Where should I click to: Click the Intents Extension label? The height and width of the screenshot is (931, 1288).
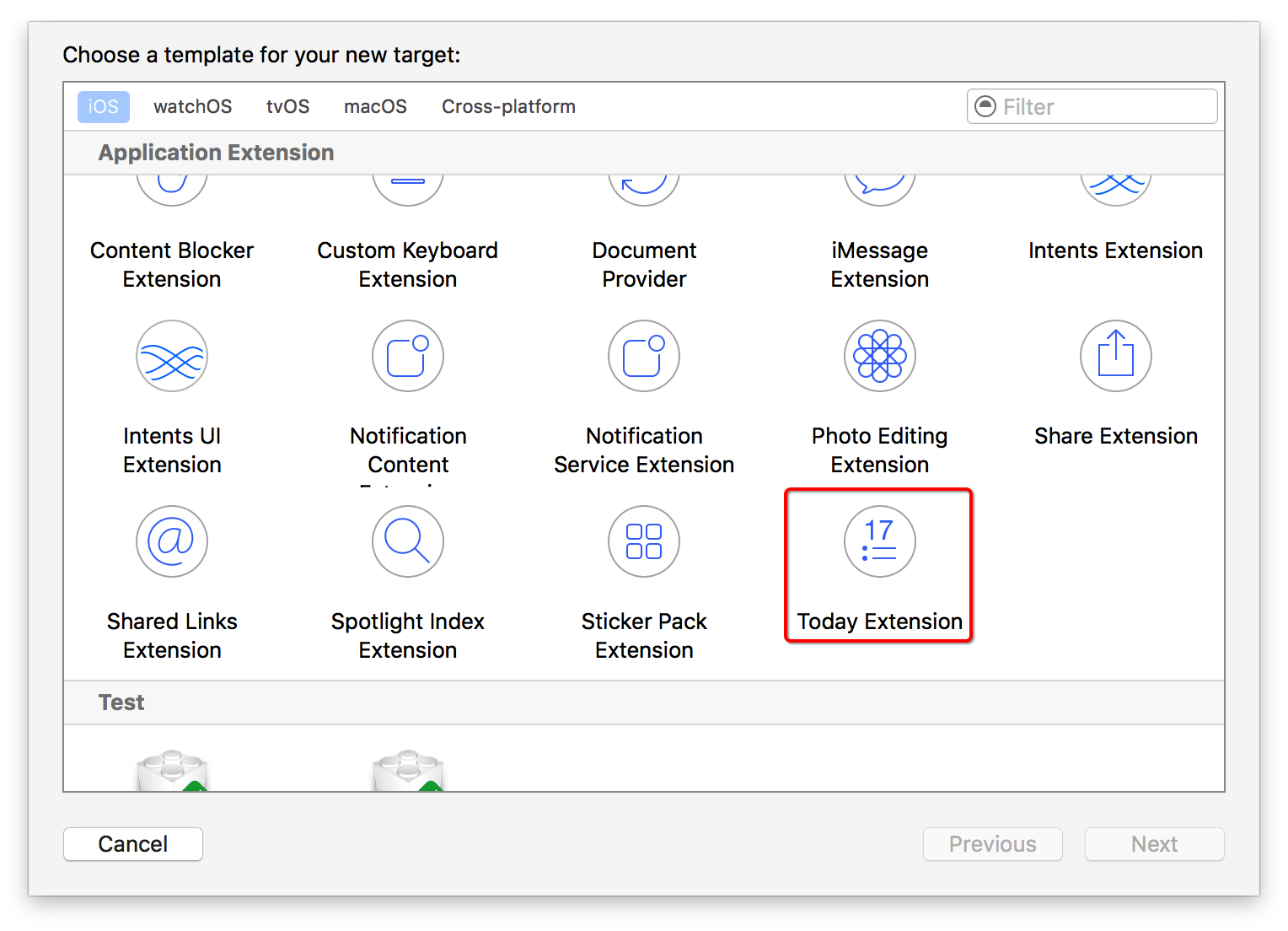click(x=1116, y=250)
